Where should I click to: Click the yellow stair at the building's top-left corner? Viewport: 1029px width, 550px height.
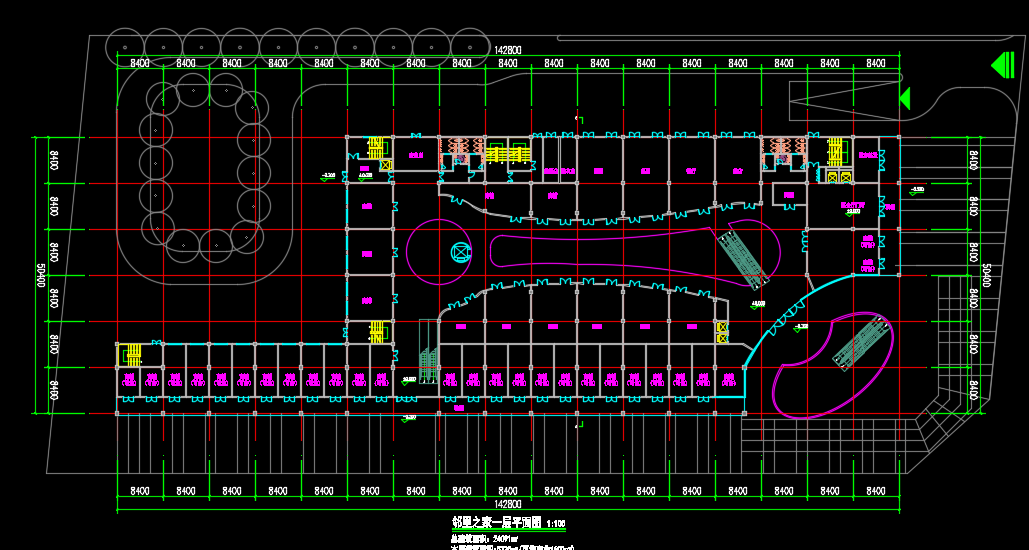coord(376,147)
